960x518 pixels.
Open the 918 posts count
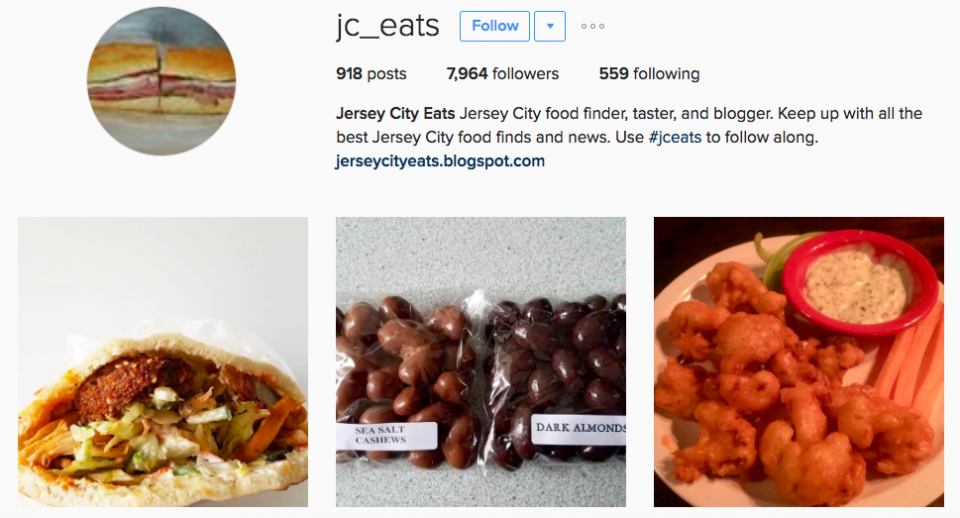[371, 74]
